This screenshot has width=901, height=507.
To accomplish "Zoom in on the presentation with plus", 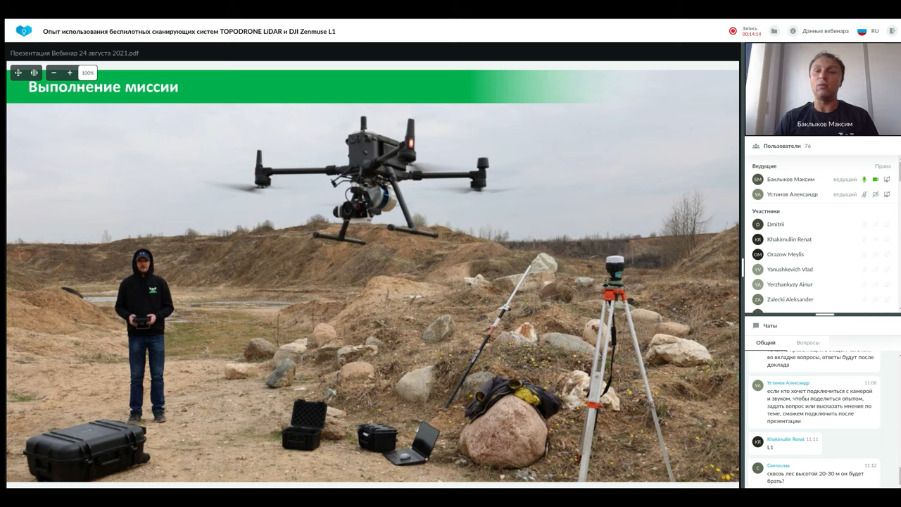I will 70,73.
